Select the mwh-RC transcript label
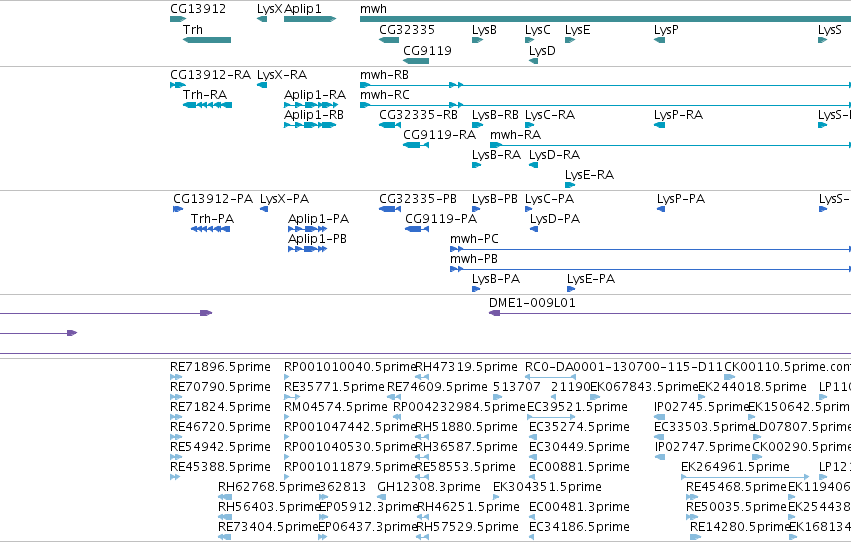This screenshot has height=542, width=851. (385, 94)
